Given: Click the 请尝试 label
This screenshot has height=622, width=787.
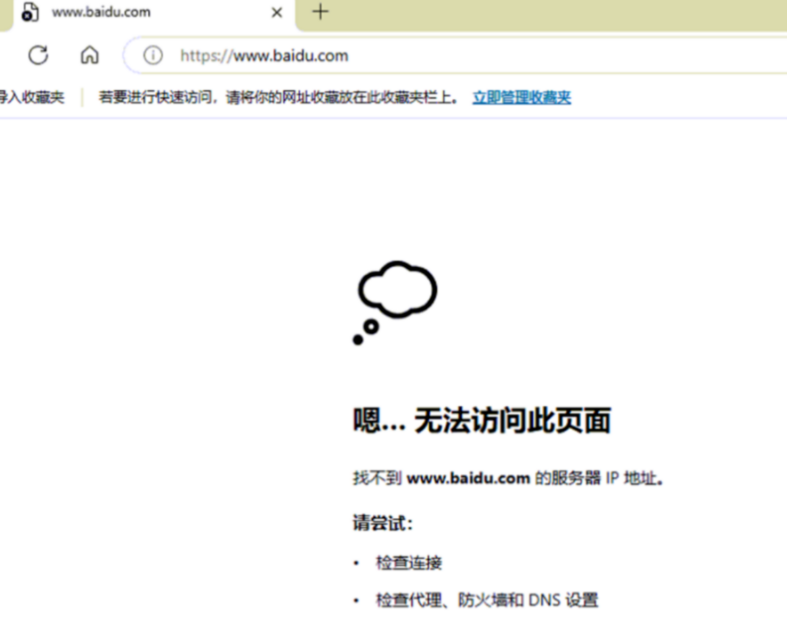Looking at the screenshot, I should click(x=382, y=523).
